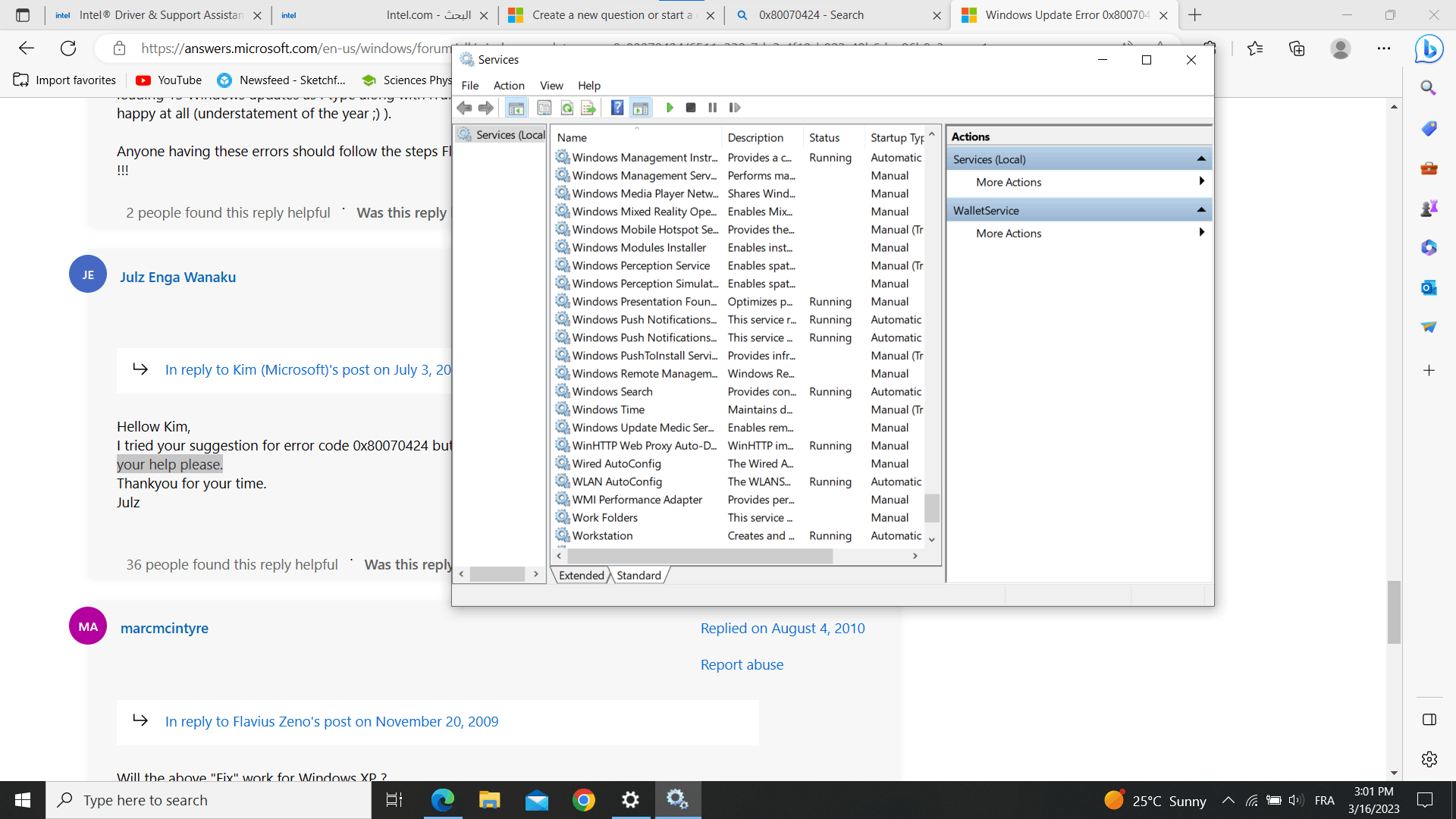Toggle Show/Hide Action Pane icon

click(641, 108)
